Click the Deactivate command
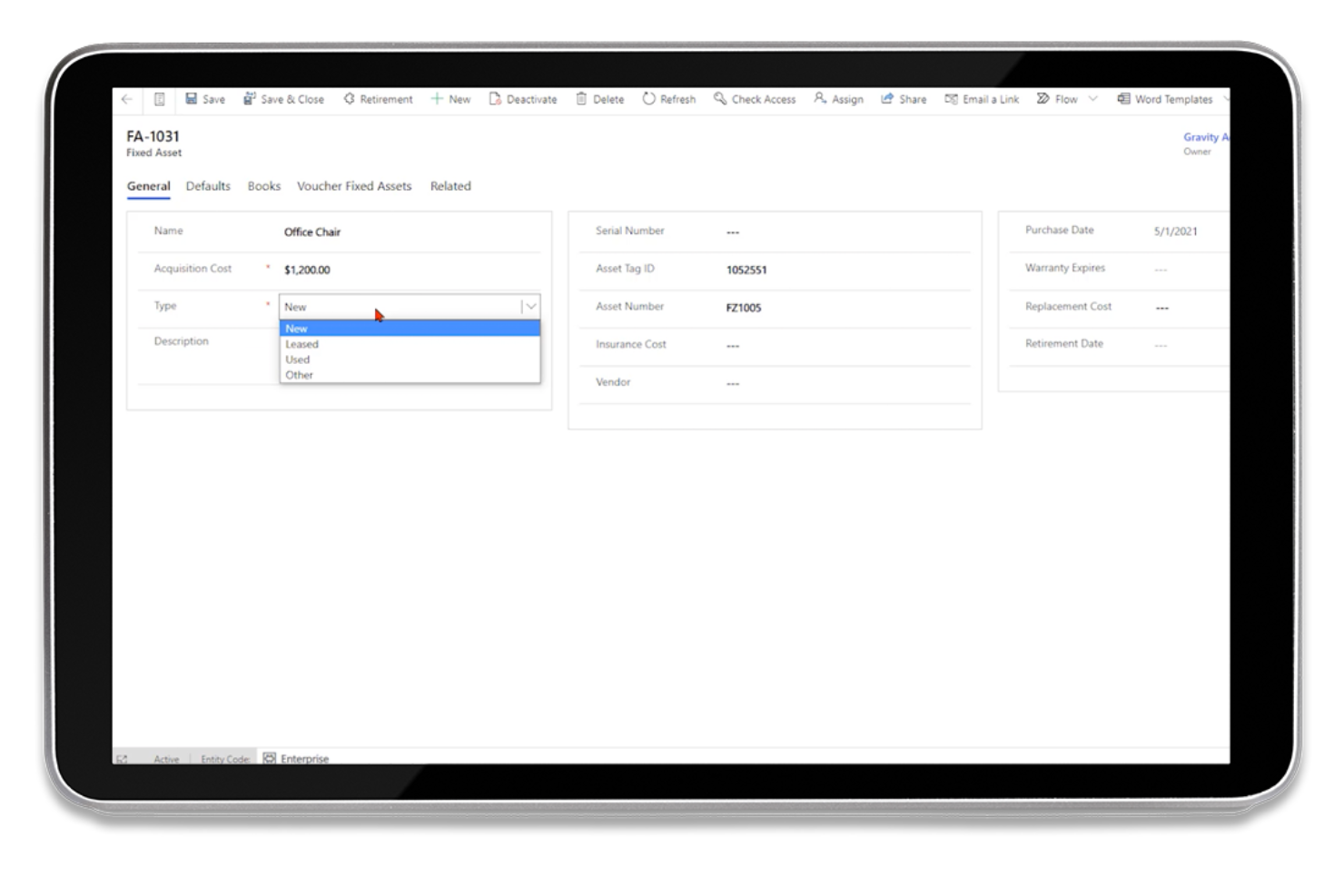Screen dimensions: 1344x896 (523, 99)
